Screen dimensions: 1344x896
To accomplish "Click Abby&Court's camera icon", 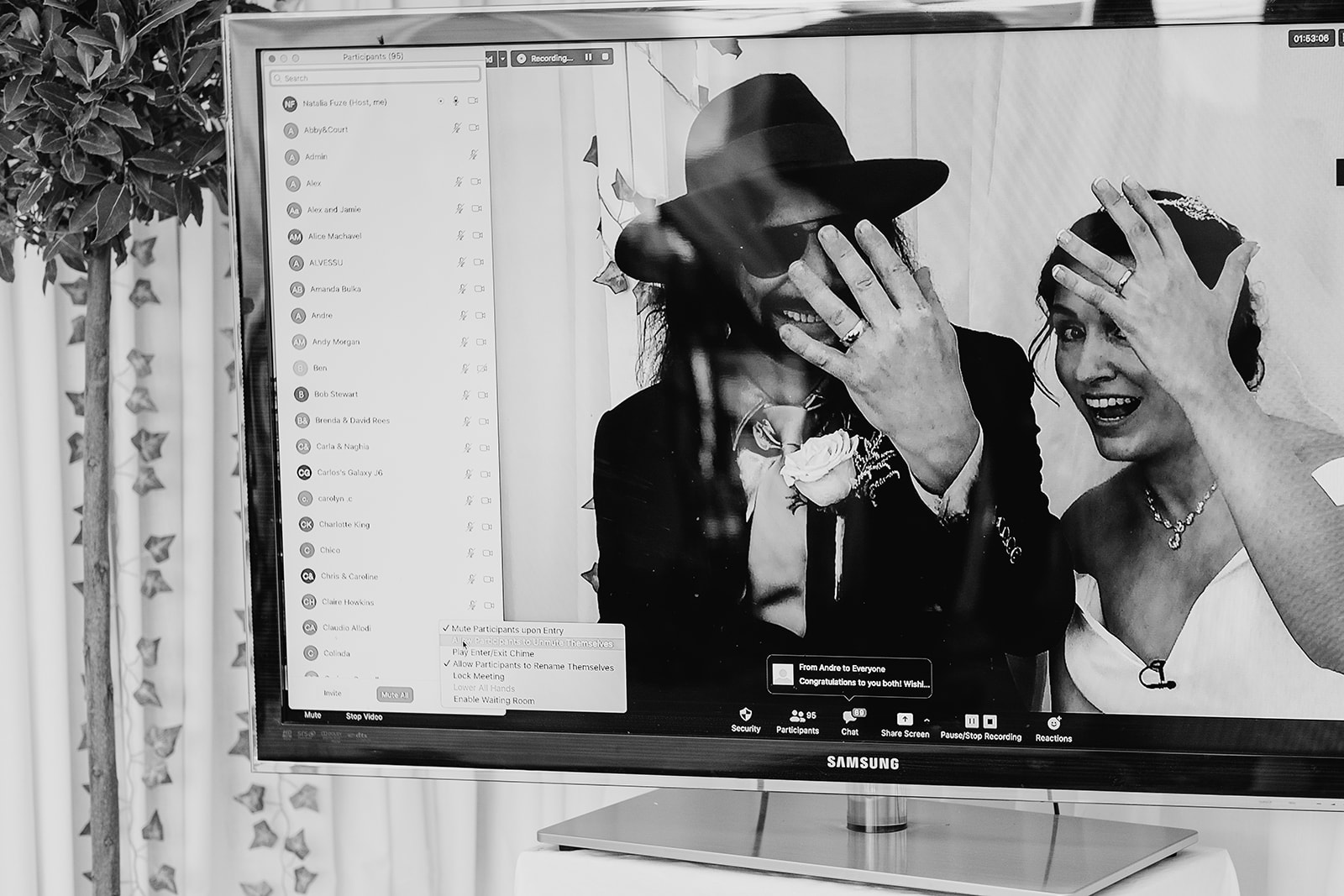I will coord(474,128).
